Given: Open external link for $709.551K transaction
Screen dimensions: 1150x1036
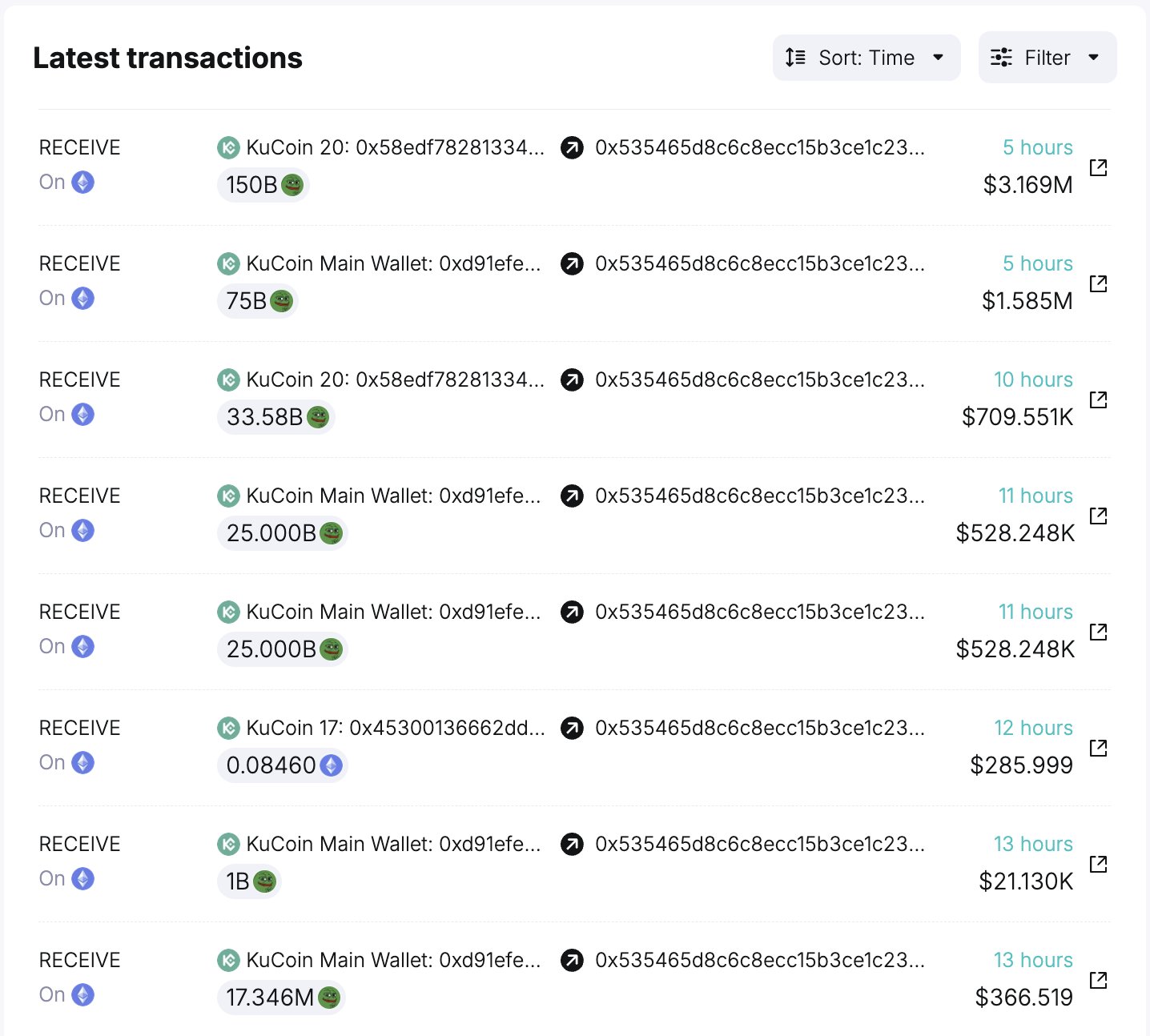Looking at the screenshot, I should pos(1098,400).
